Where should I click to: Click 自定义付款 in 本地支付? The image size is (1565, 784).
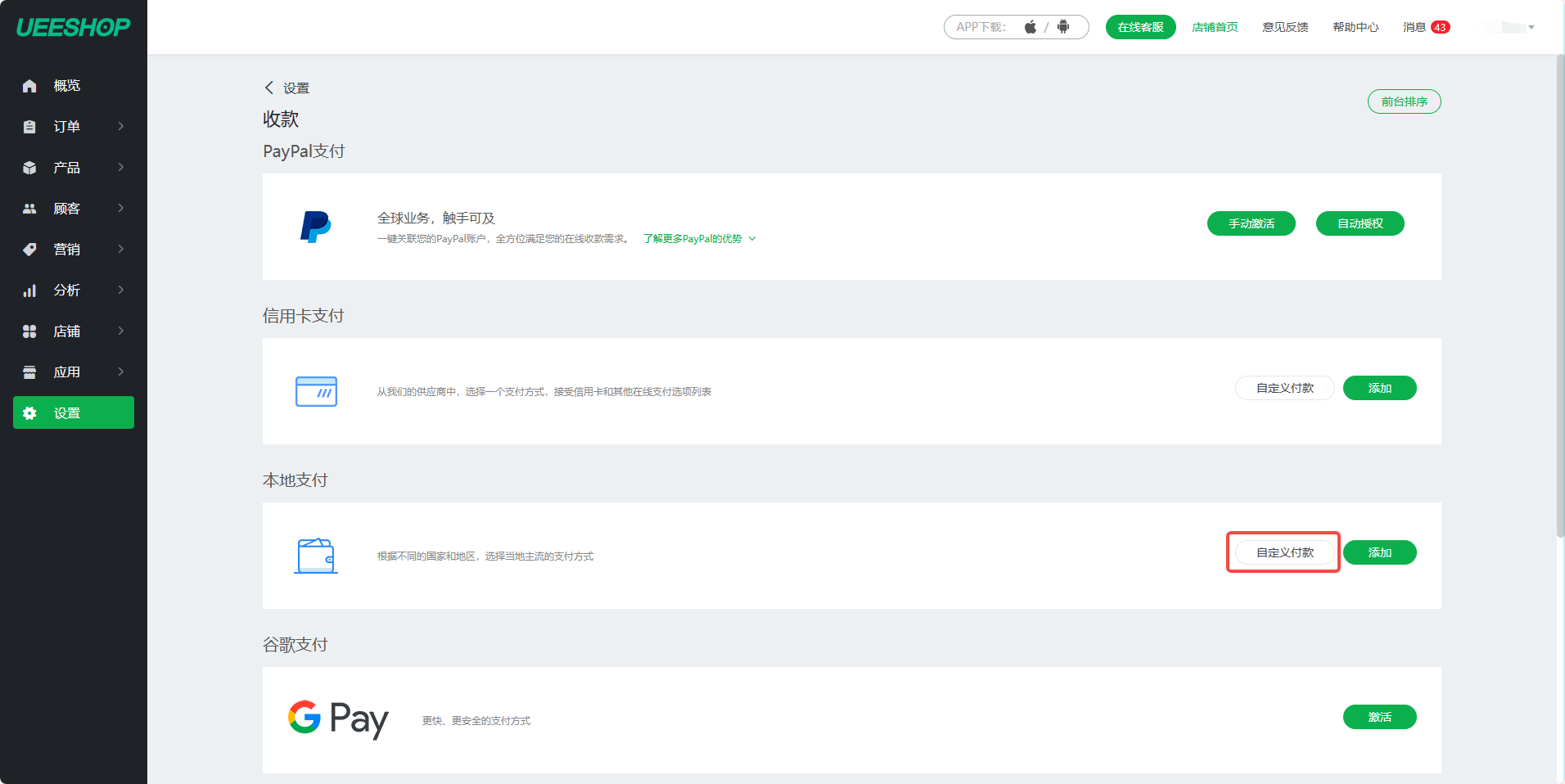[1285, 552]
